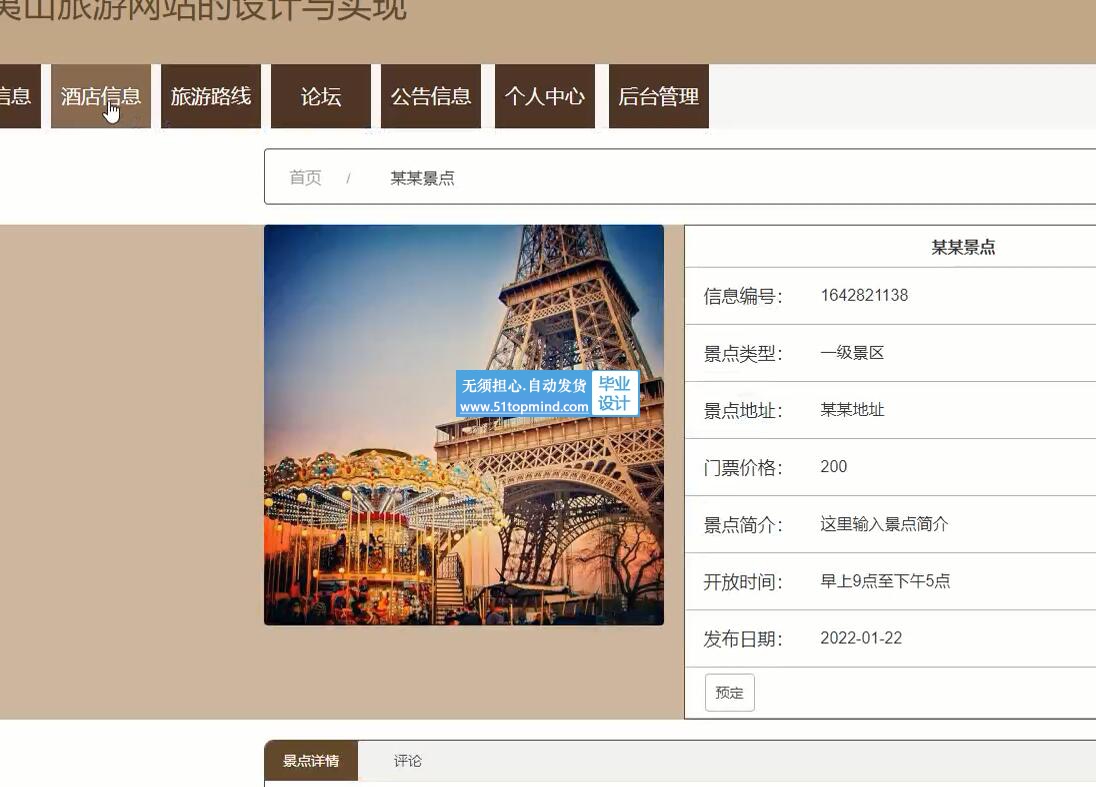The height and width of the screenshot is (787, 1096).
Task: Click the 开放时间 label
Action: [x=743, y=582]
